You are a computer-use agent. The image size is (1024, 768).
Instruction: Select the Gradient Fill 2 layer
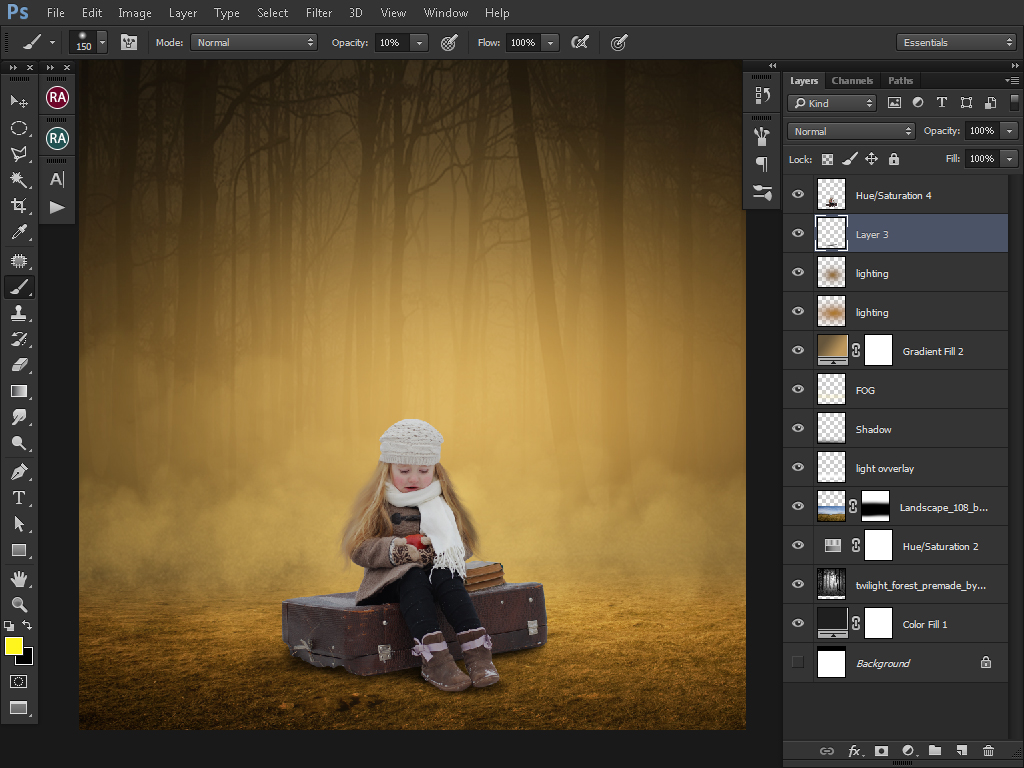coord(932,351)
